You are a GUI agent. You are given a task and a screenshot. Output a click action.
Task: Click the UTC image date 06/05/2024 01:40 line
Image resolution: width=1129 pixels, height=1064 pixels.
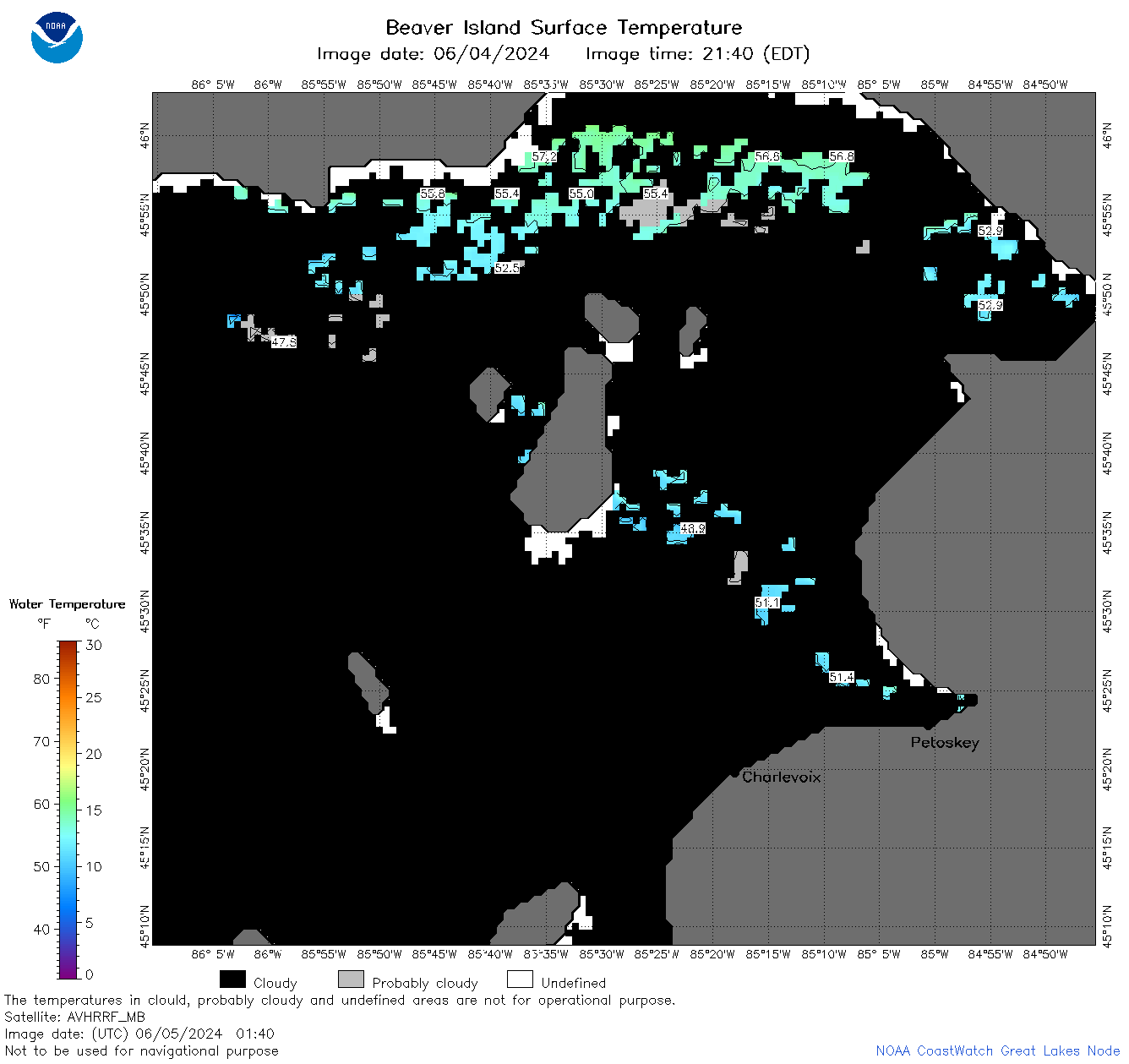point(139,1034)
